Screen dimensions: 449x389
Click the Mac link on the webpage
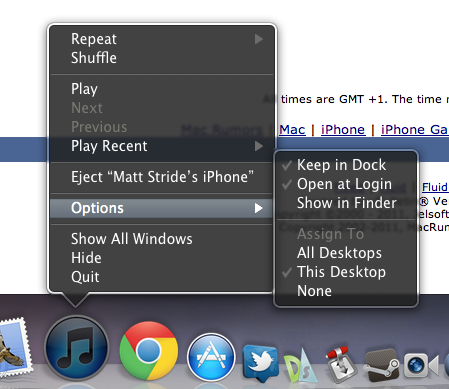coord(292,130)
